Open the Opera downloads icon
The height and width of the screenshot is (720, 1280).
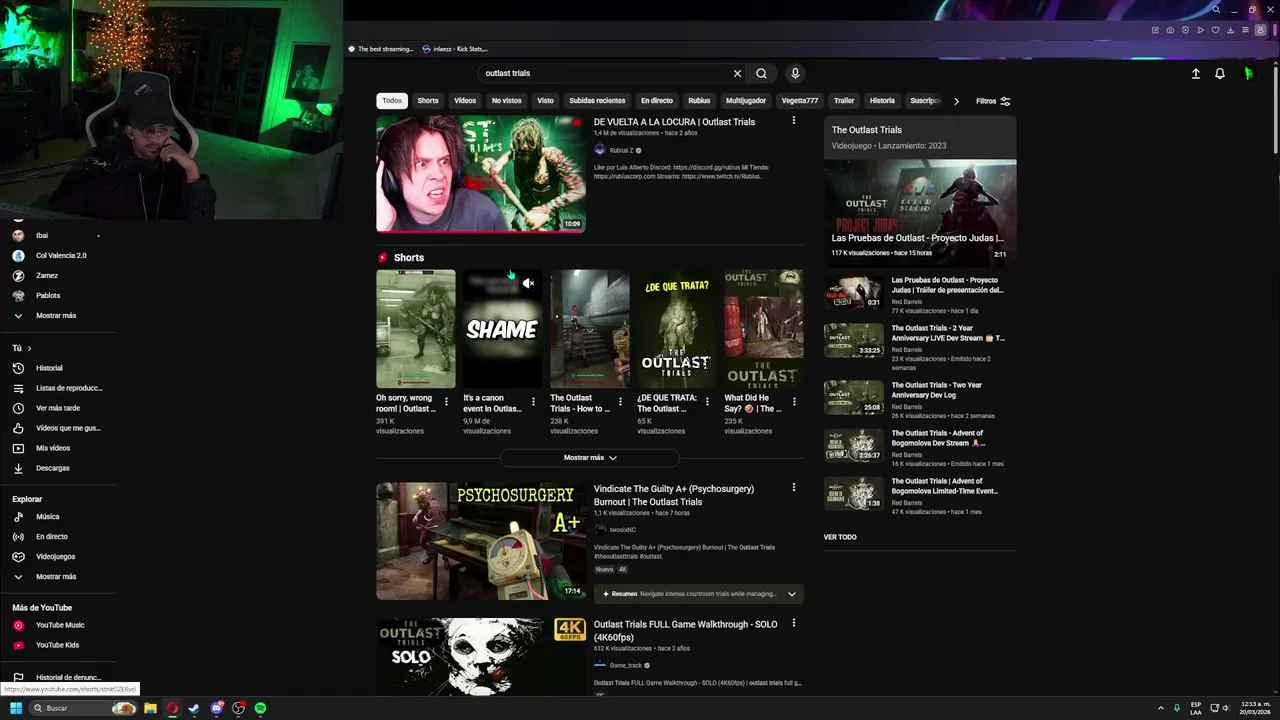pos(1230,30)
